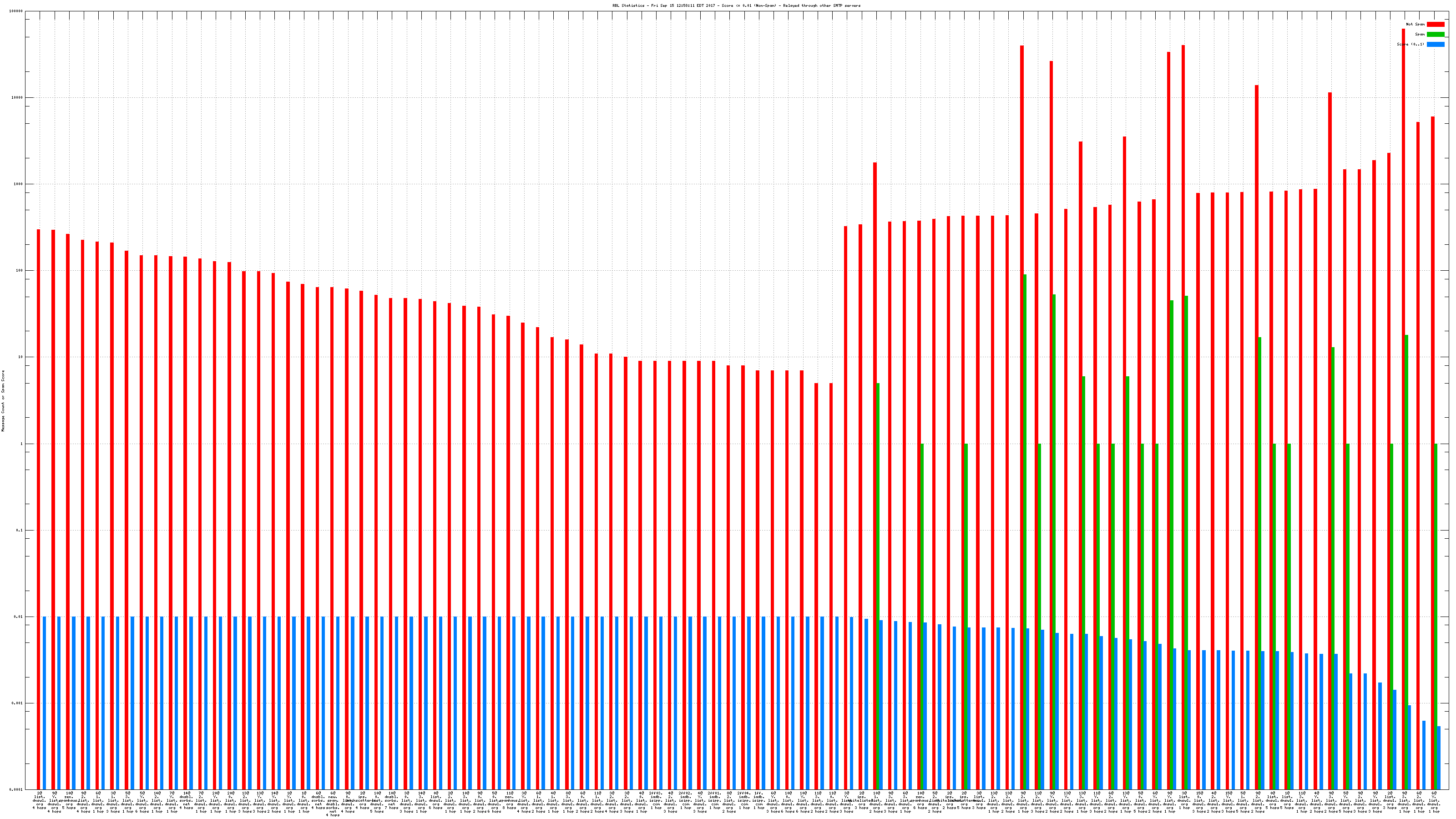This screenshot has width=1456, height=819.
Task: Click the '10@ zen.spamhaus.org 5 hops' x-axis label
Action: [69, 801]
